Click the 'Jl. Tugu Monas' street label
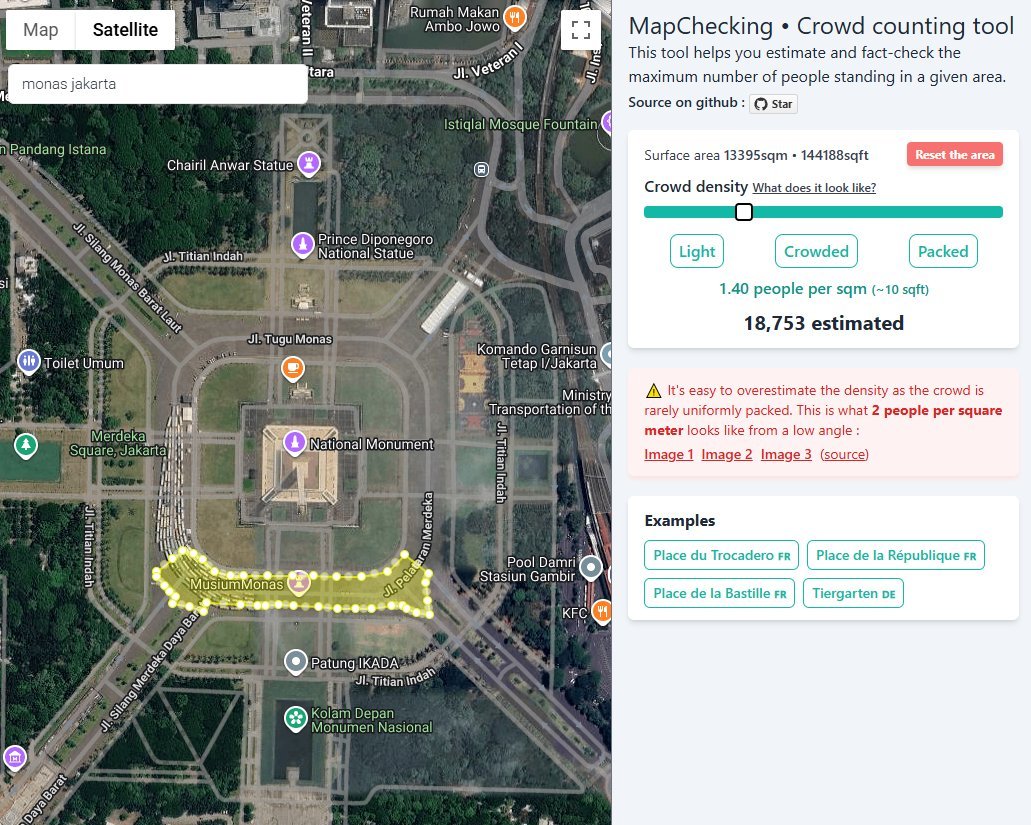 click(290, 339)
